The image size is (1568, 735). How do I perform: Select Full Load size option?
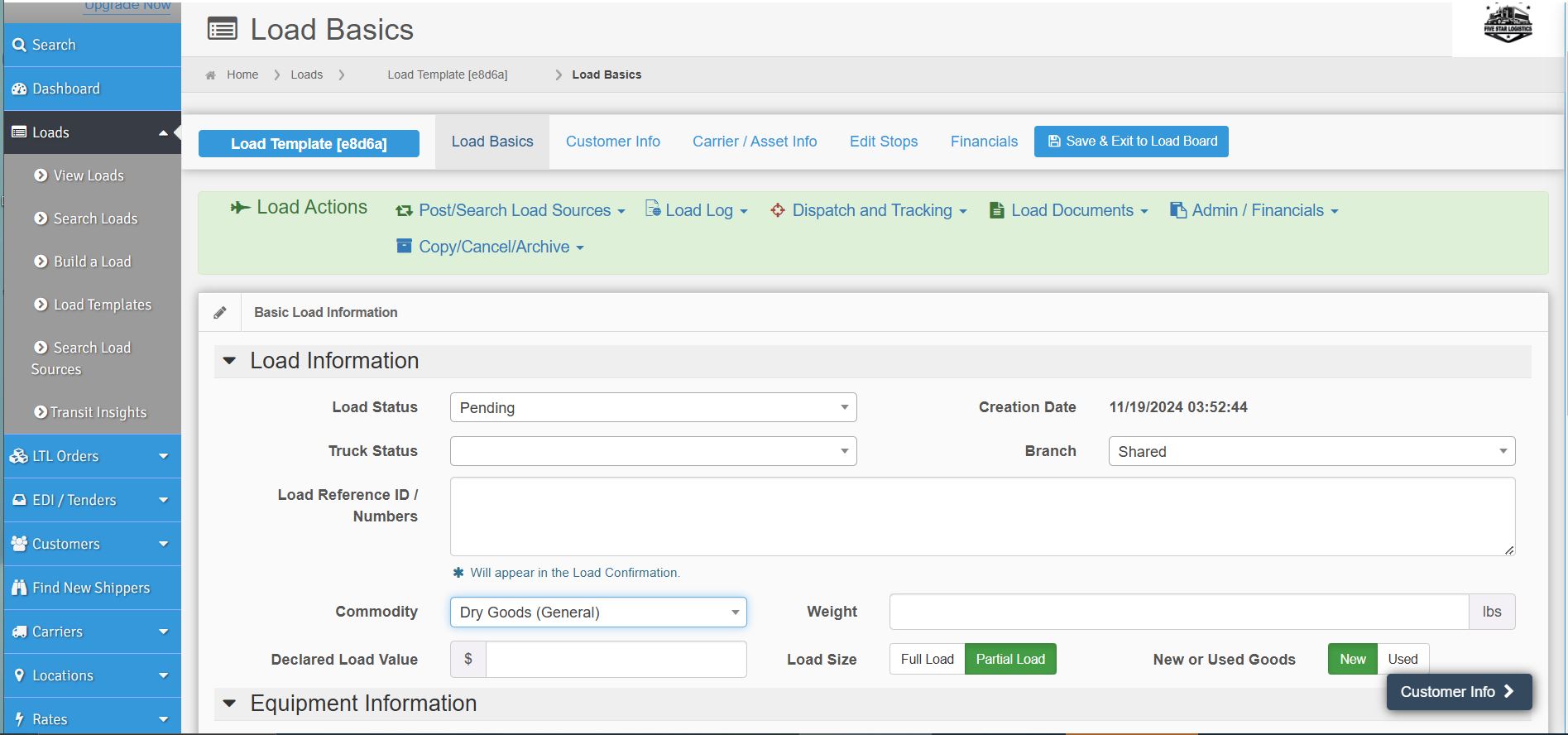pyautogui.click(x=927, y=660)
